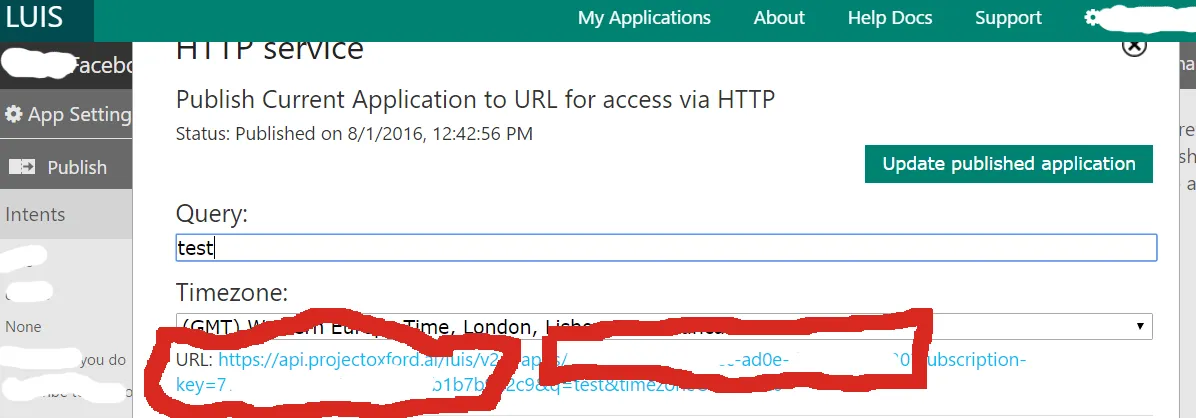The height and width of the screenshot is (418, 1196).
Task: Click the Publish button in sidebar
Action: pyautogui.click(x=66, y=167)
